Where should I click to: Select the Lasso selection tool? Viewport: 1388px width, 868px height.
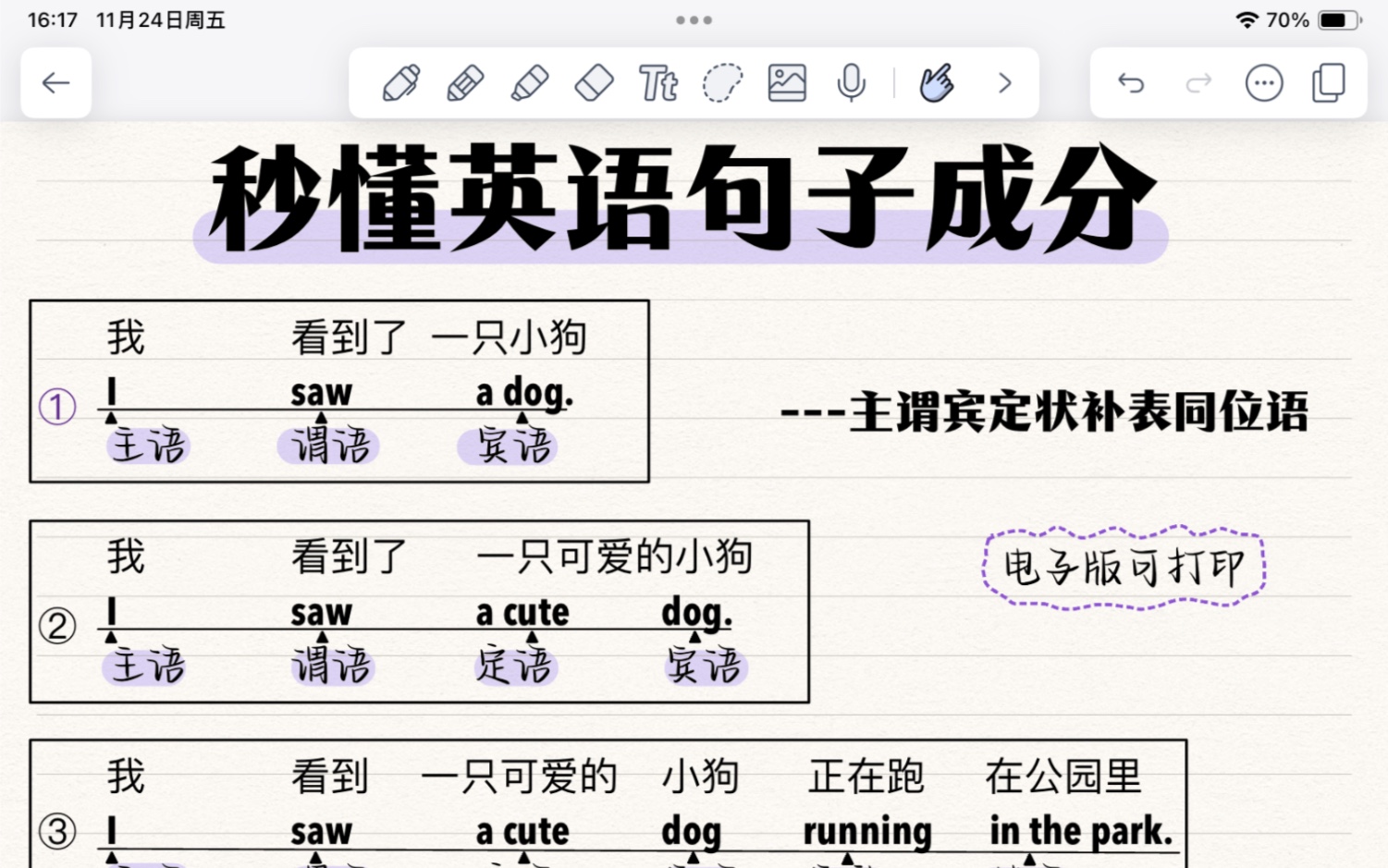point(722,83)
